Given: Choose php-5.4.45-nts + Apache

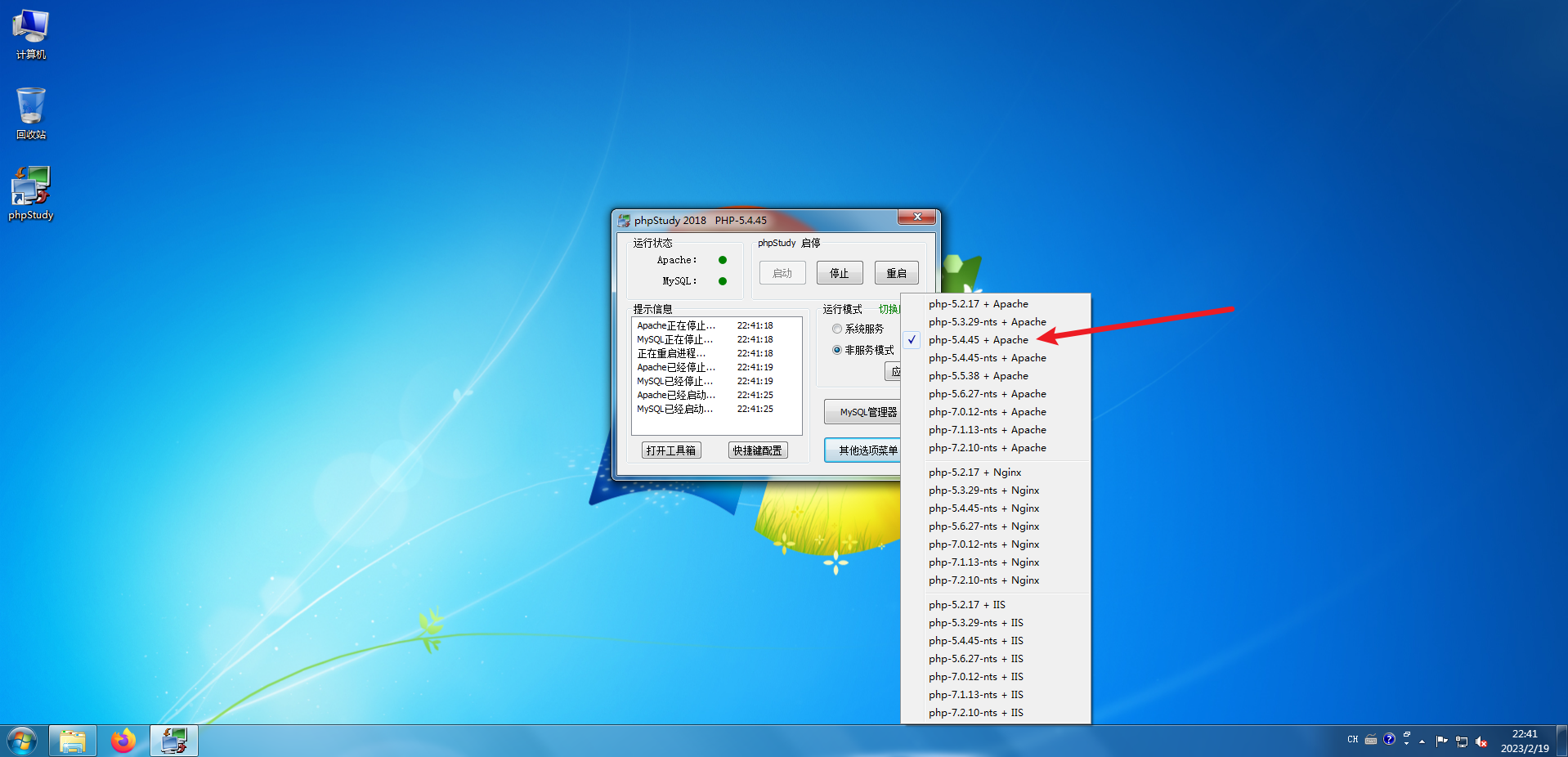Looking at the screenshot, I should pos(996,358).
